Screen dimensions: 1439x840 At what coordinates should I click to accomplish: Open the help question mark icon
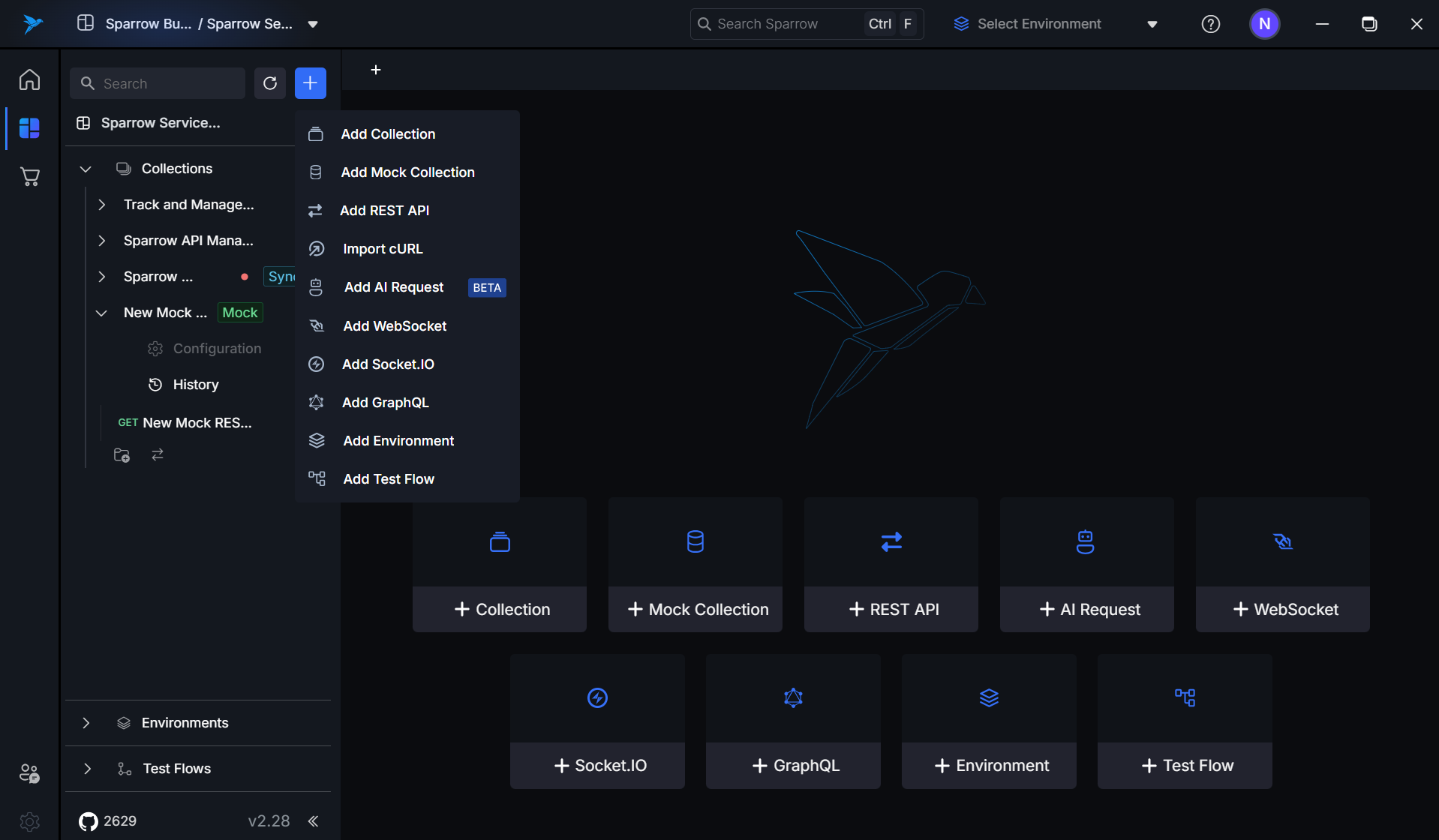tap(1210, 24)
